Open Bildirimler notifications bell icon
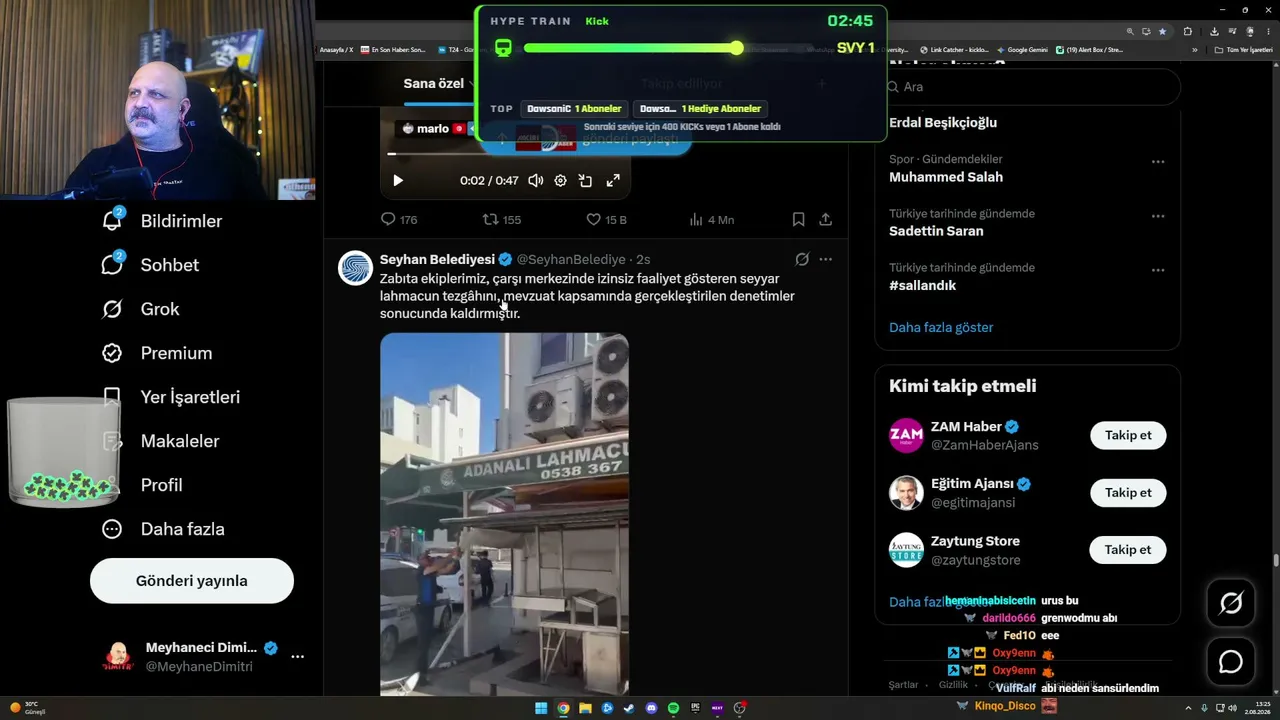 point(112,221)
